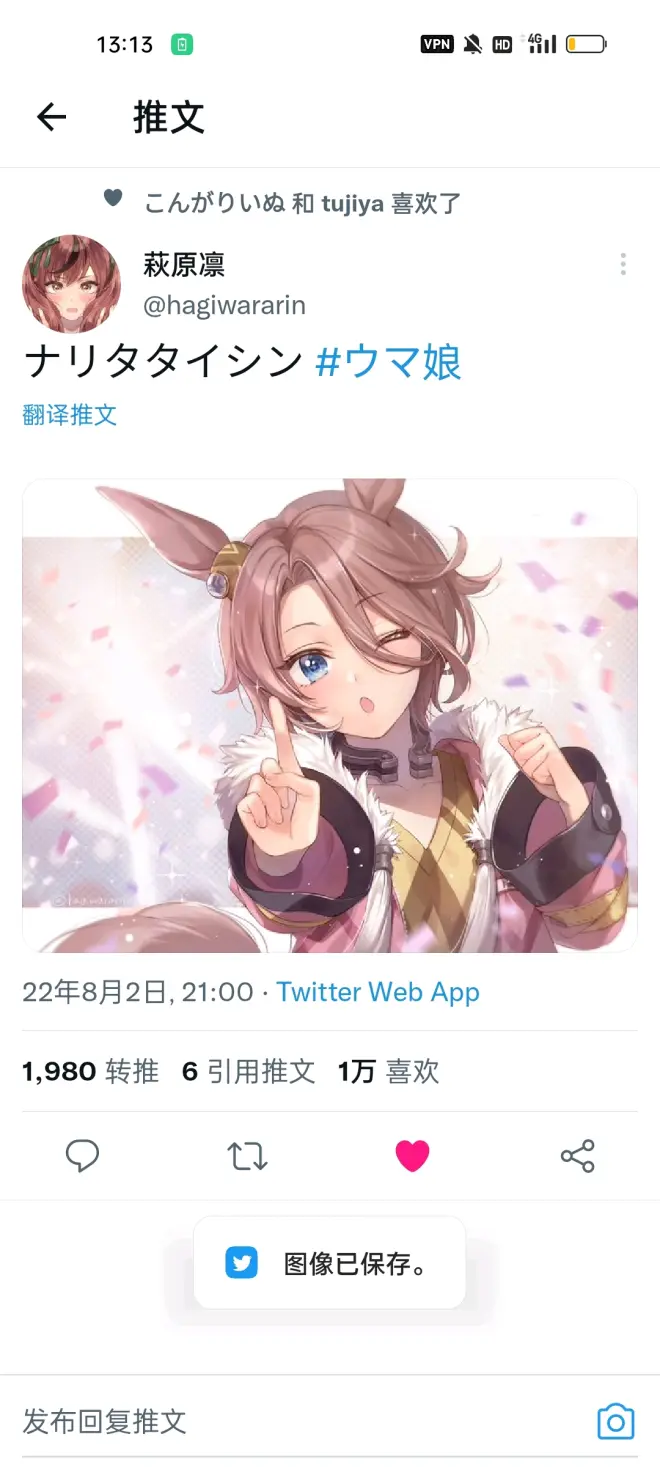View the 1,980 转推 list
This screenshot has width=660, height=1467.
coord(90,1072)
